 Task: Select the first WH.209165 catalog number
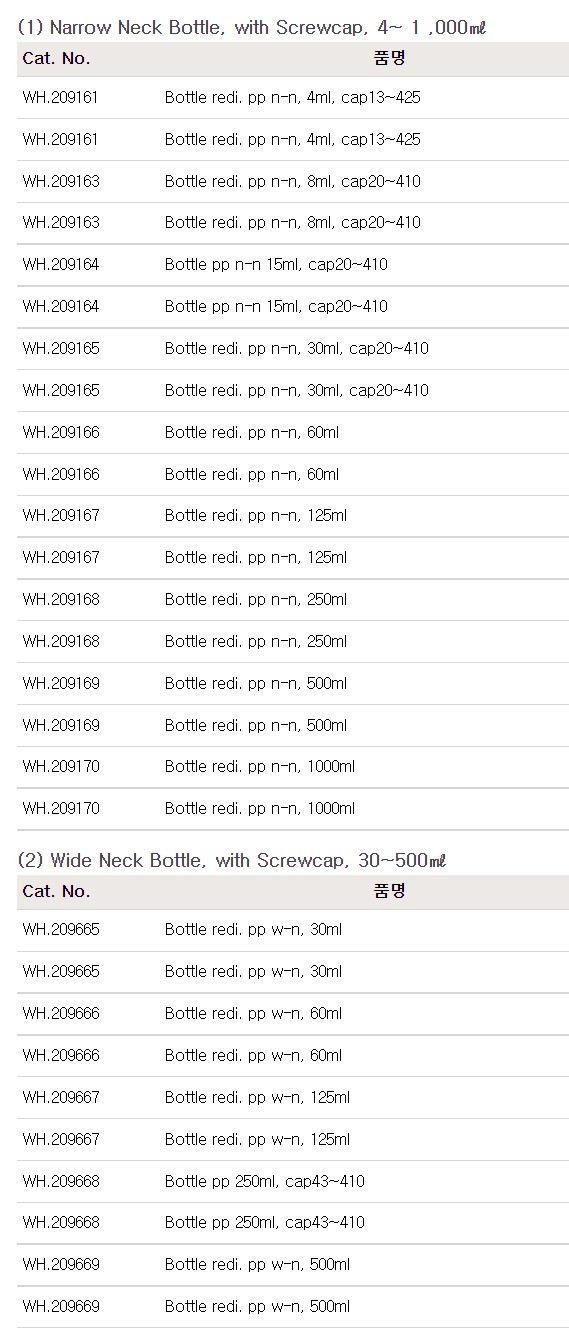(x=61, y=348)
